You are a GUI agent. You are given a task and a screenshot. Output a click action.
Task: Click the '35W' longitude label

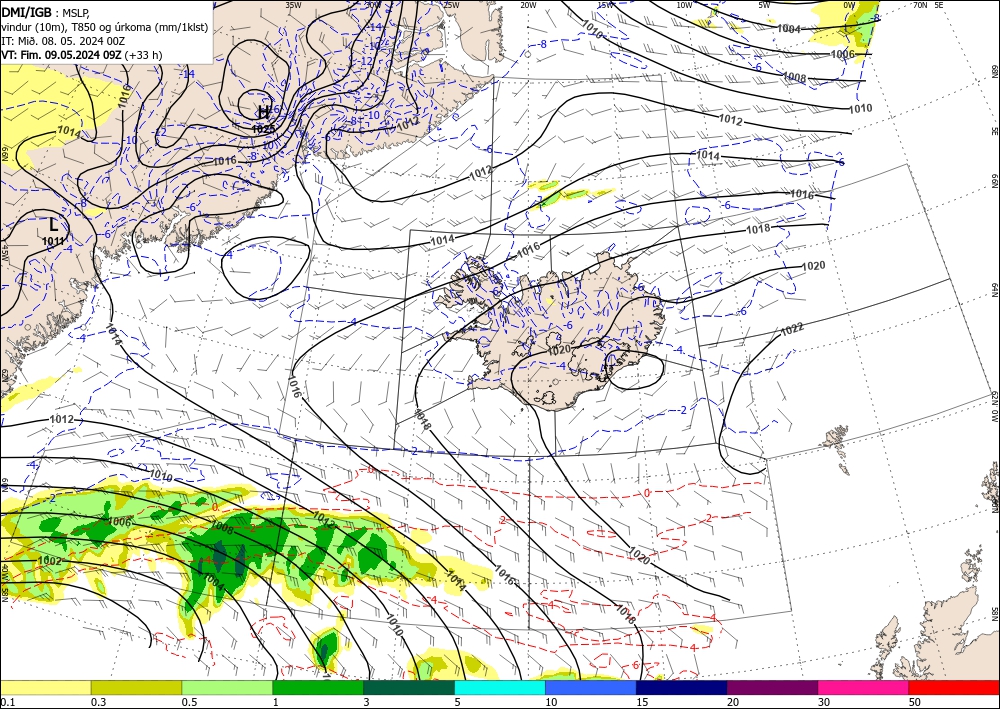tap(293, 5)
